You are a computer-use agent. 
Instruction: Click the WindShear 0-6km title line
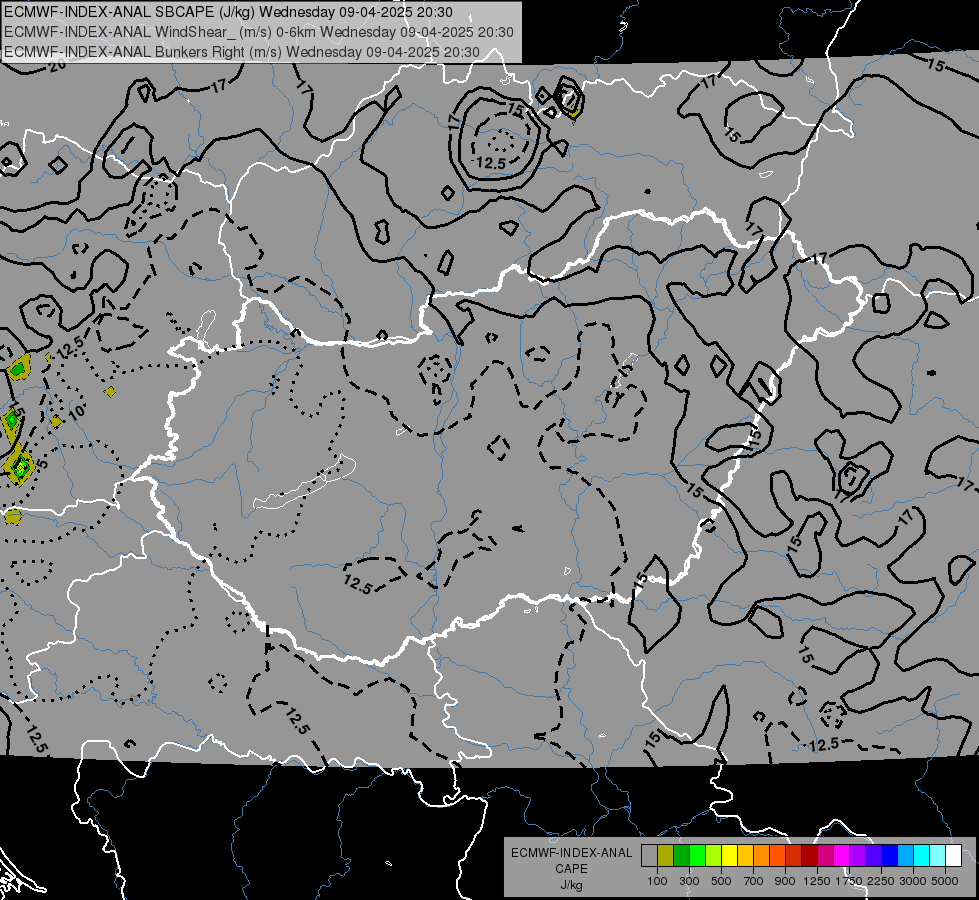tap(258, 32)
